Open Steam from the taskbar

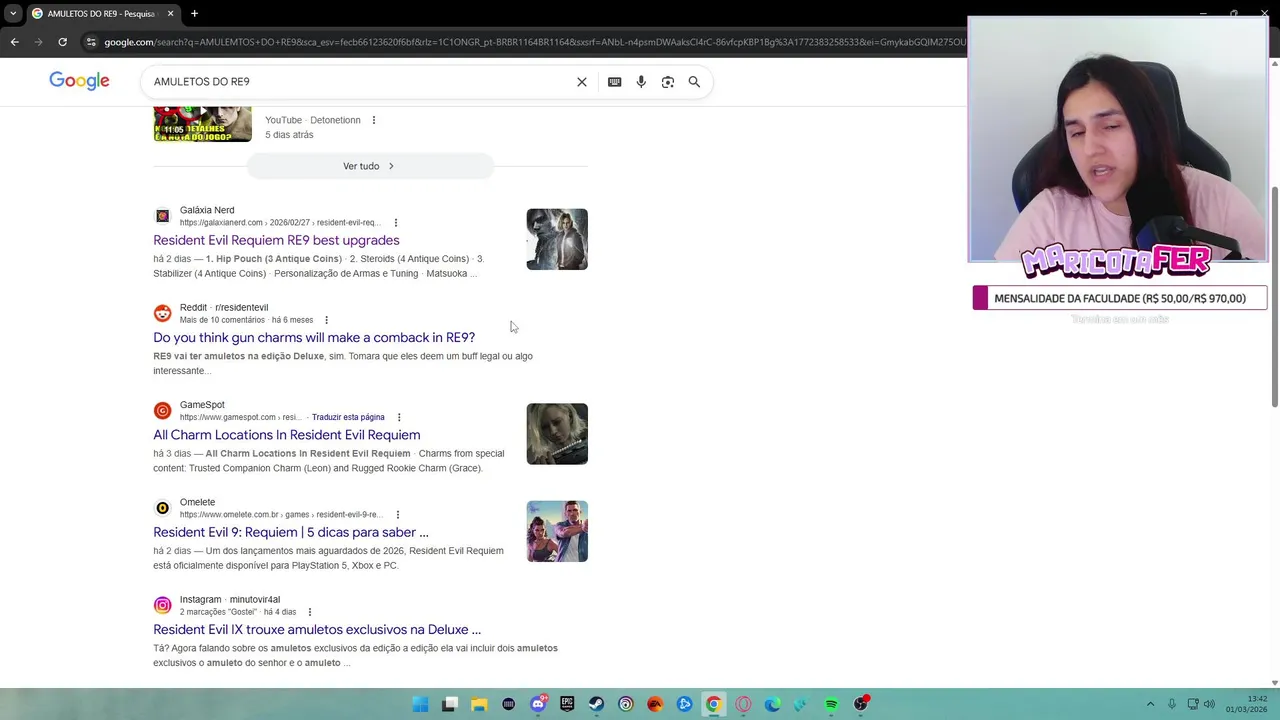coord(596,704)
